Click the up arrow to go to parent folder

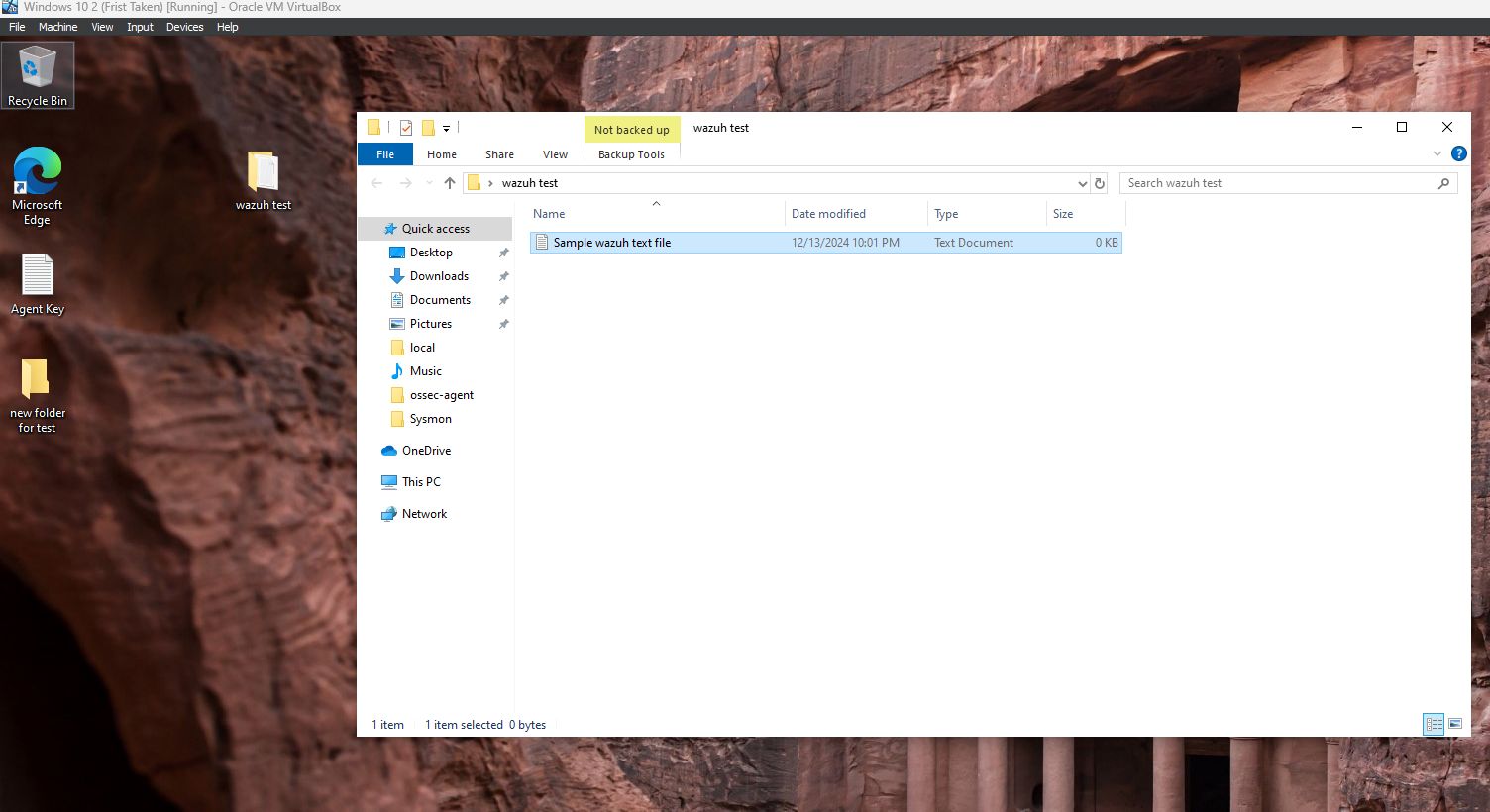click(449, 182)
